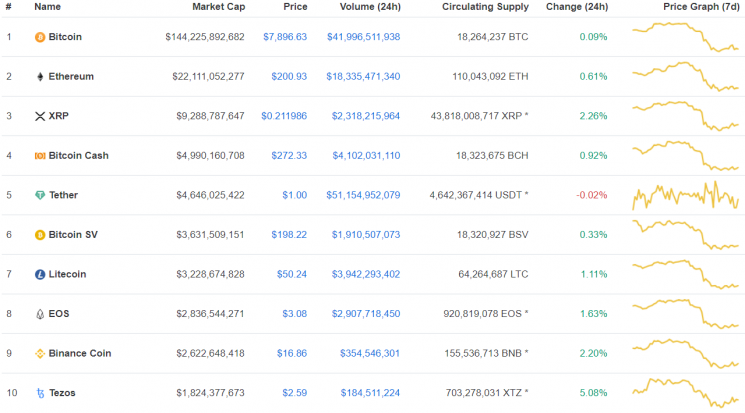745x413 pixels.
Task: Click the Price Graph (7d) column header
Action: pos(701,7)
